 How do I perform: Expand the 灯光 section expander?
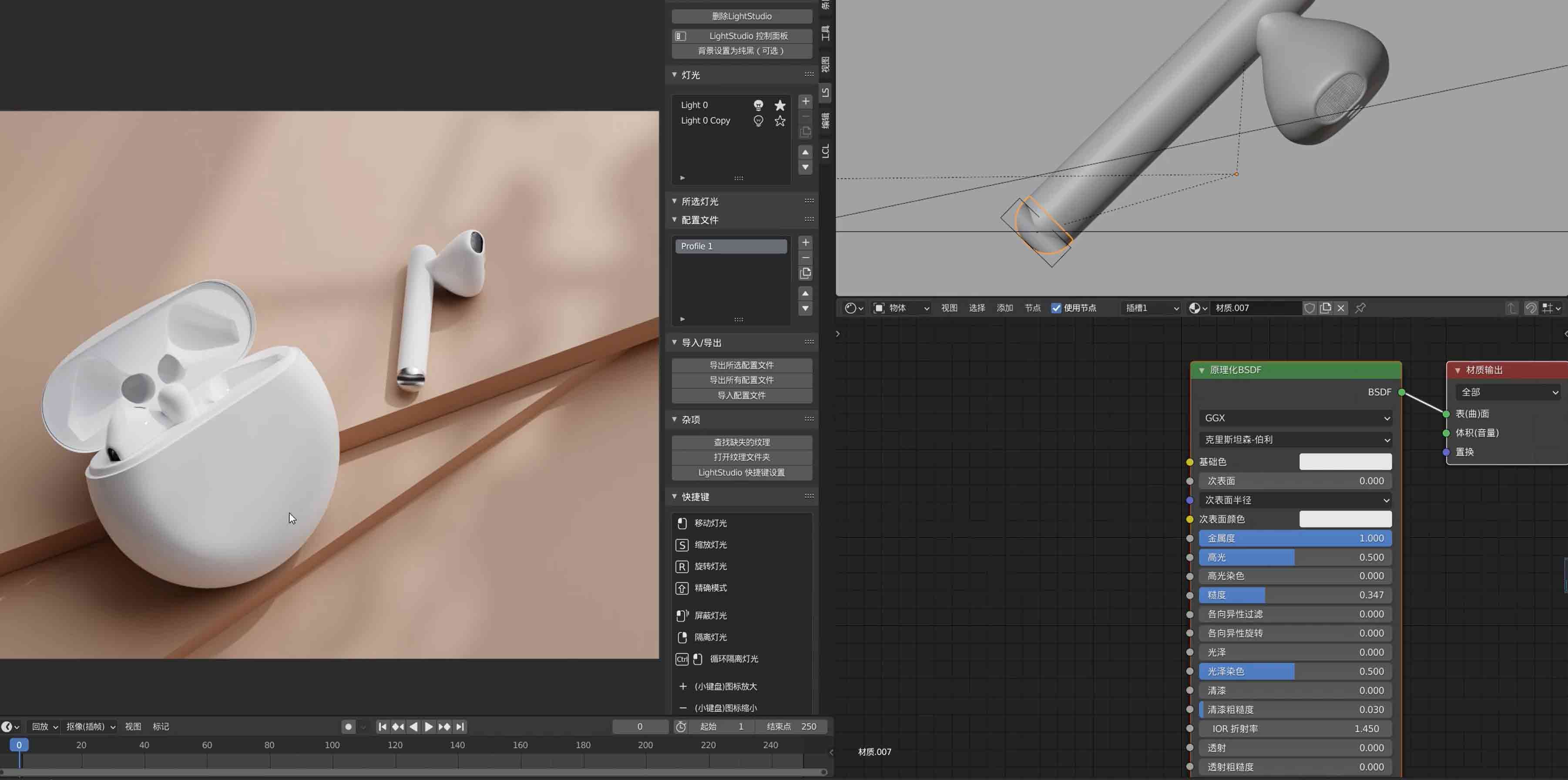coord(675,74)
